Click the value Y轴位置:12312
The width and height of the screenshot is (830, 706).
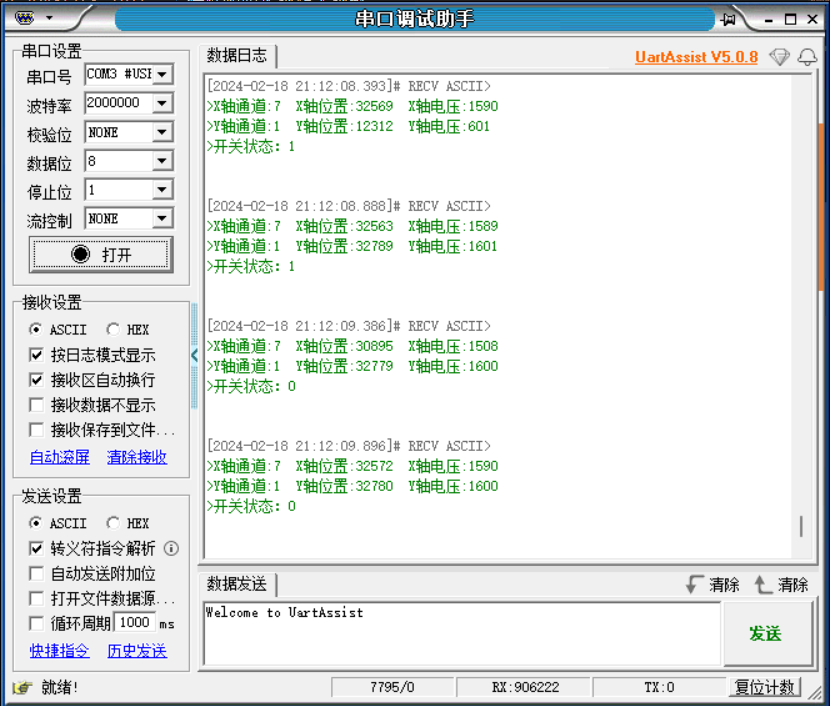[345, 126]
